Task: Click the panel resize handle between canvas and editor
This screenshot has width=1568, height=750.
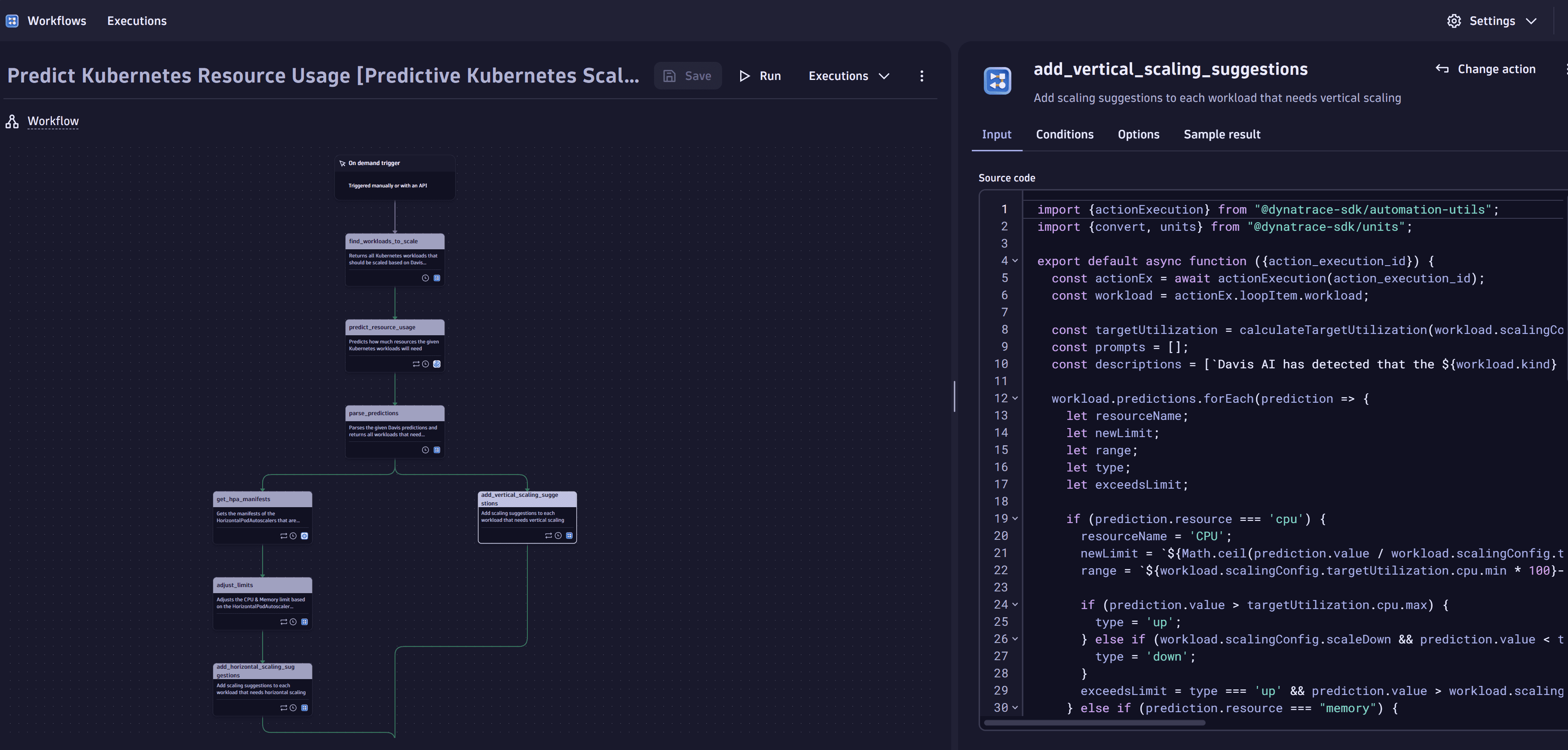Action: pos(954,396)
